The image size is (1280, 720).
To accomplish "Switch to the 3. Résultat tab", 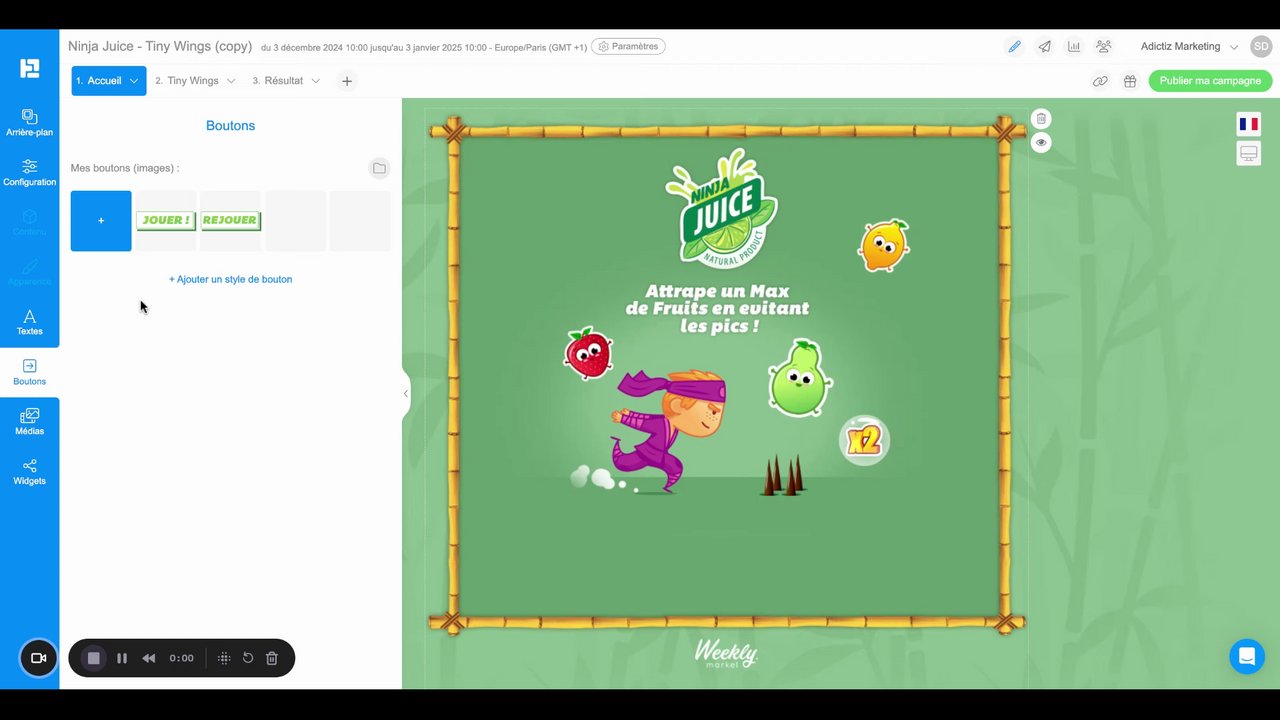I will 286,81.
